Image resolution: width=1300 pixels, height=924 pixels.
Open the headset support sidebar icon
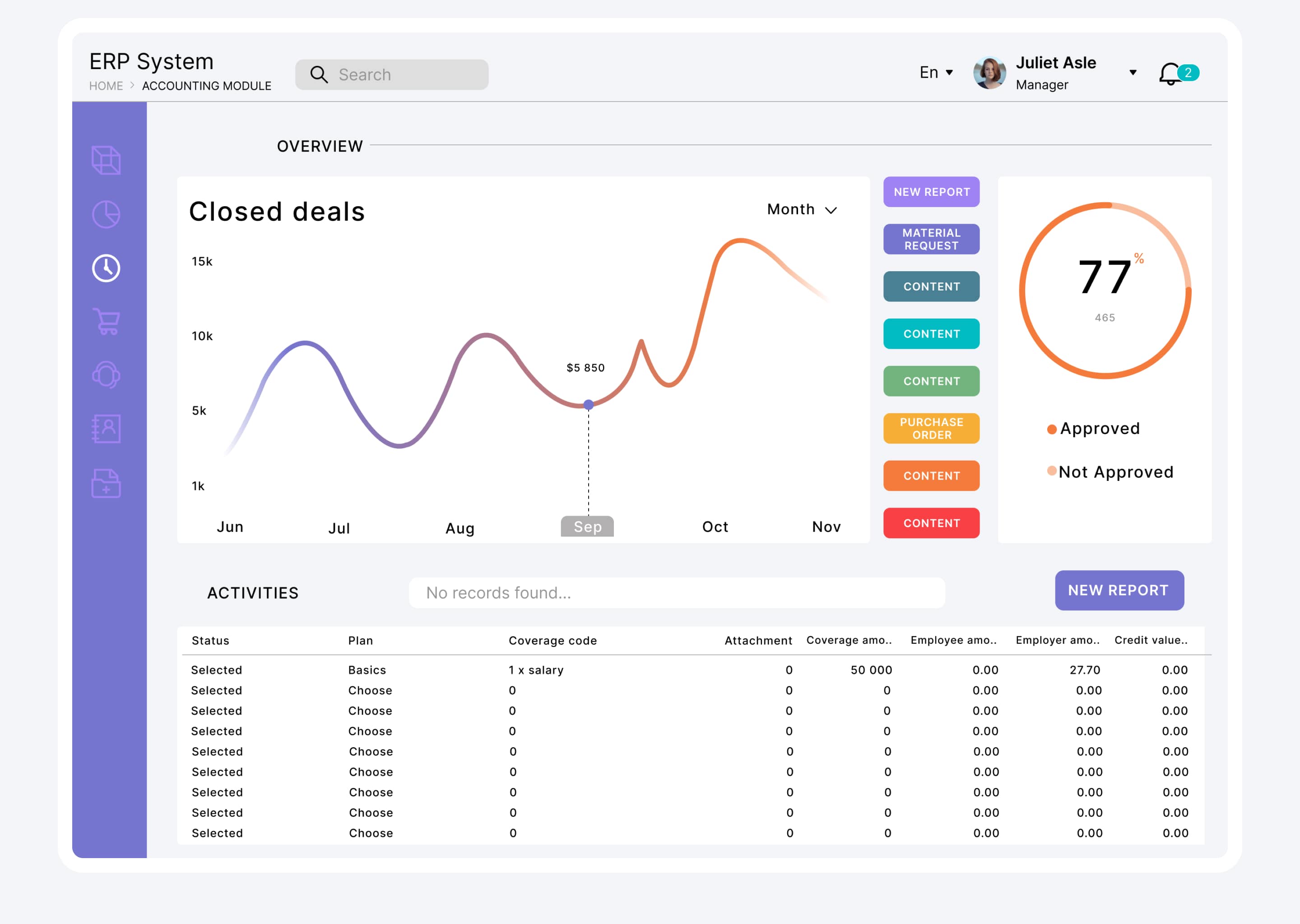[106, 375]
